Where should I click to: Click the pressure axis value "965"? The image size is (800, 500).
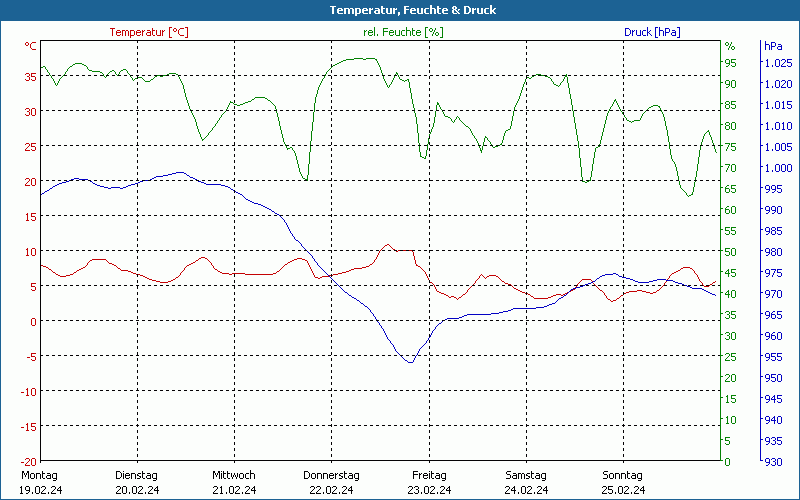(x=773, y=315)
